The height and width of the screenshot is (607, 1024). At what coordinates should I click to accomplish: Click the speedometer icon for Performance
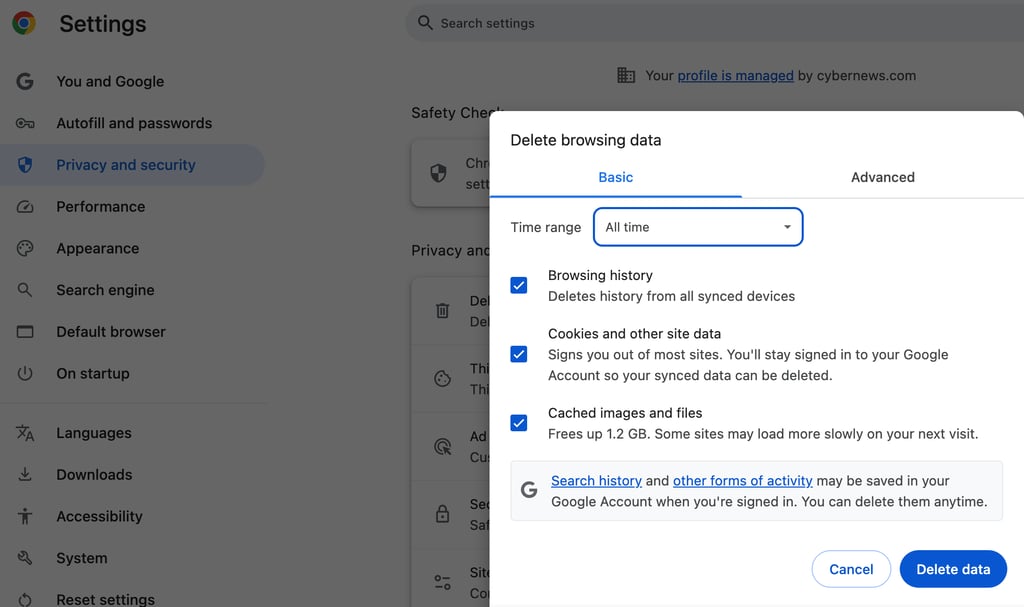coord(25,206)
